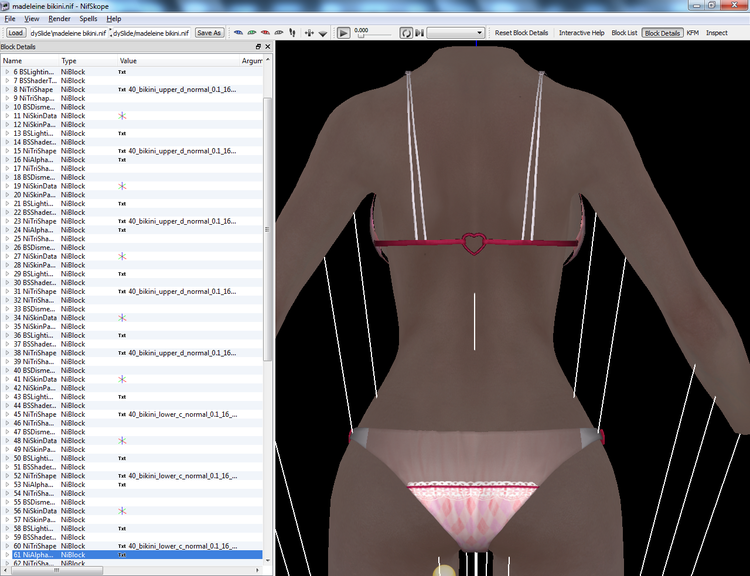Click the transform icon in row 27 NiSkinData
The height and width of the screenshot is (576, 750).
(122, 256)
